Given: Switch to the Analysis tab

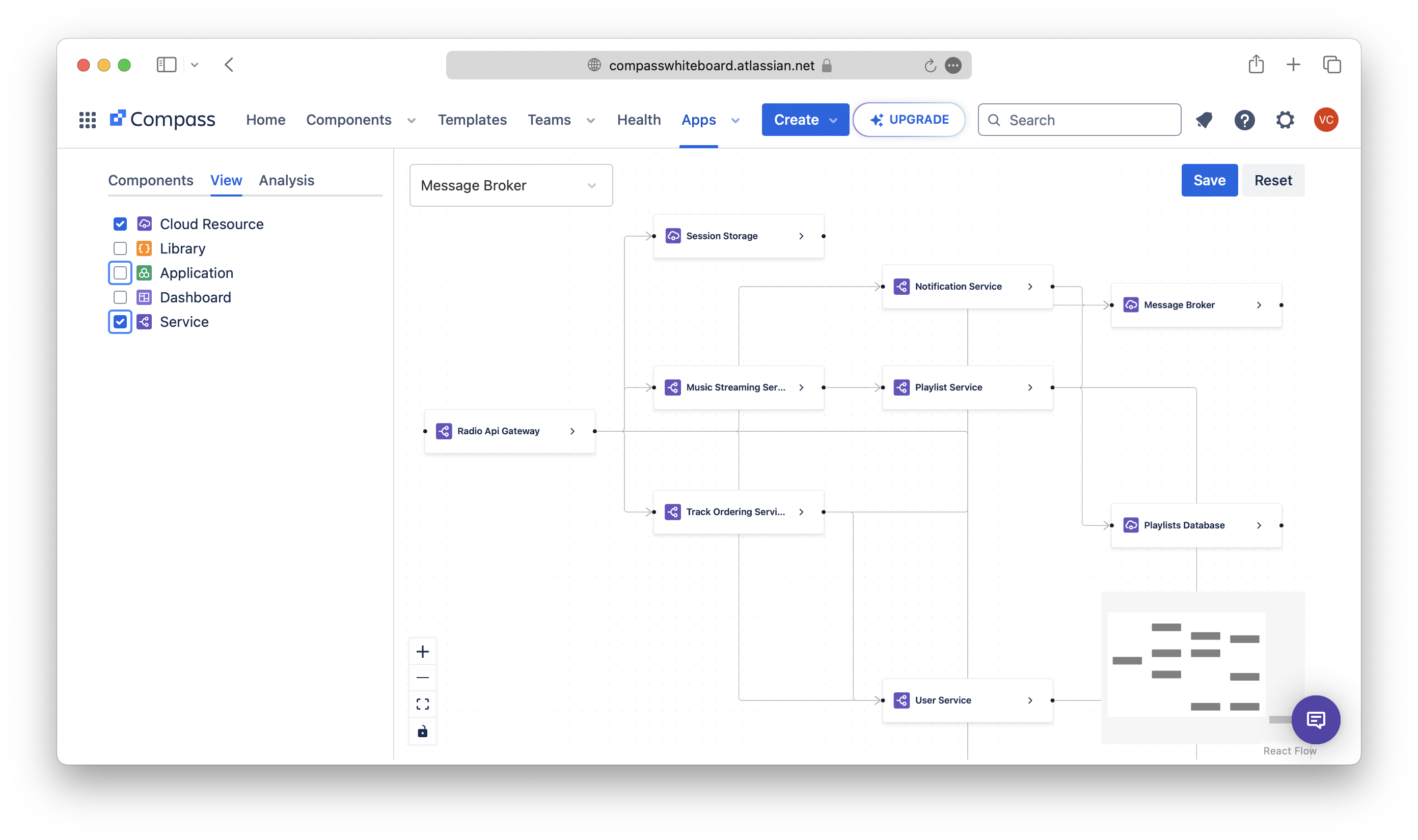Looking at the screenshot, I should (287, 180).
